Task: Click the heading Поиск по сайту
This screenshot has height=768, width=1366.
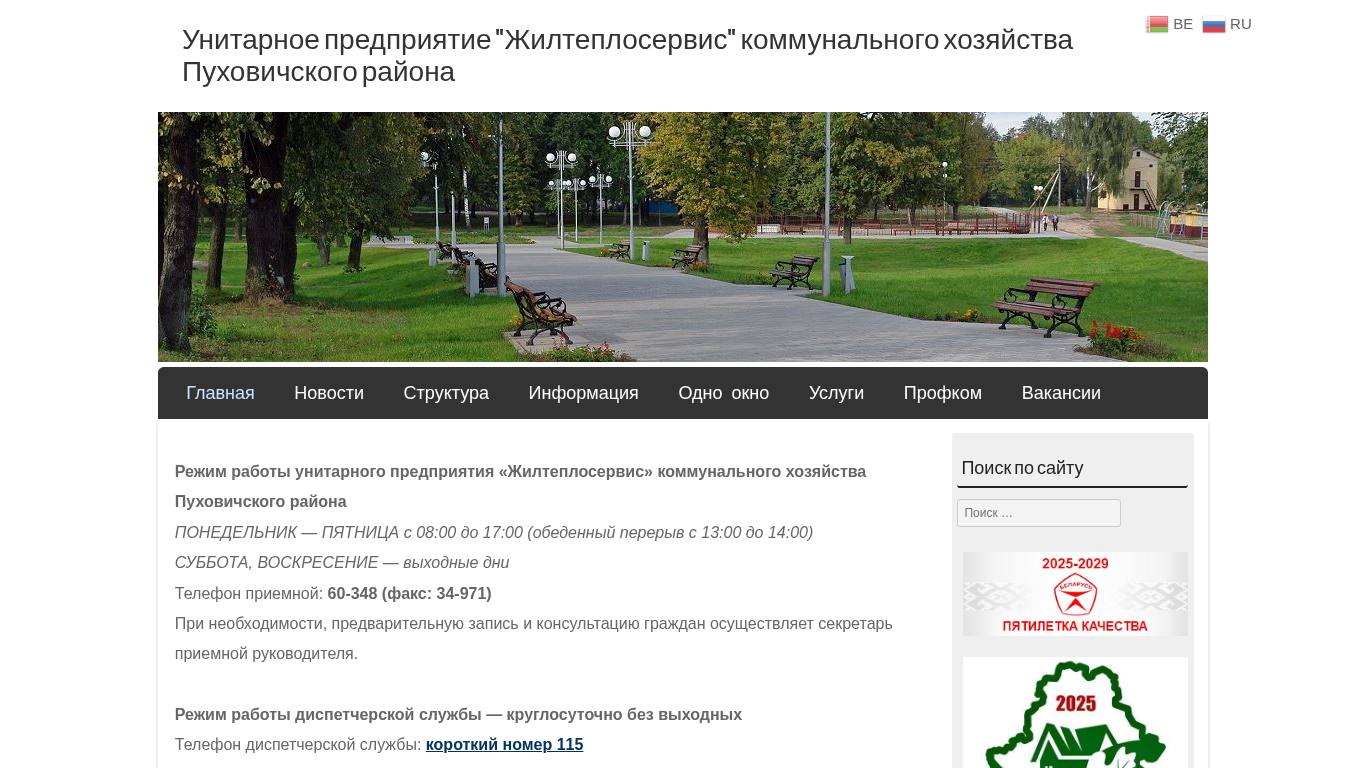Action: tap(1022, 468)
